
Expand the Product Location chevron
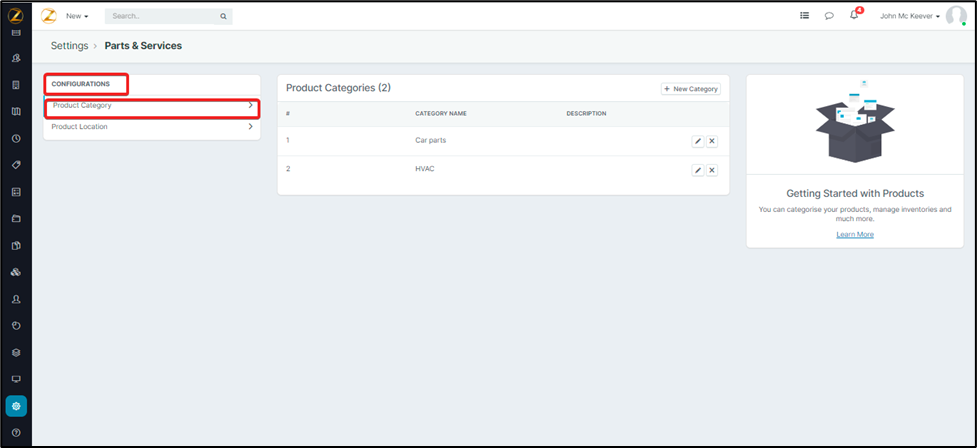250,127
